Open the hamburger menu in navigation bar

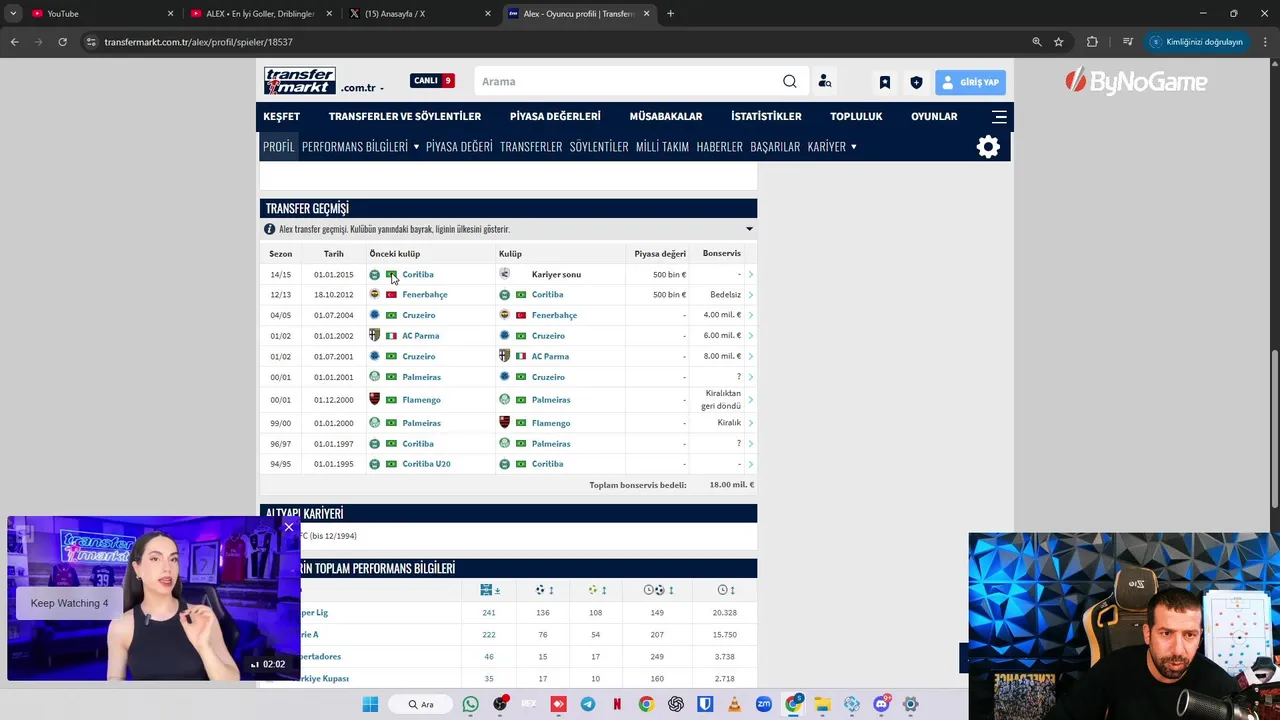click(998, 116)
